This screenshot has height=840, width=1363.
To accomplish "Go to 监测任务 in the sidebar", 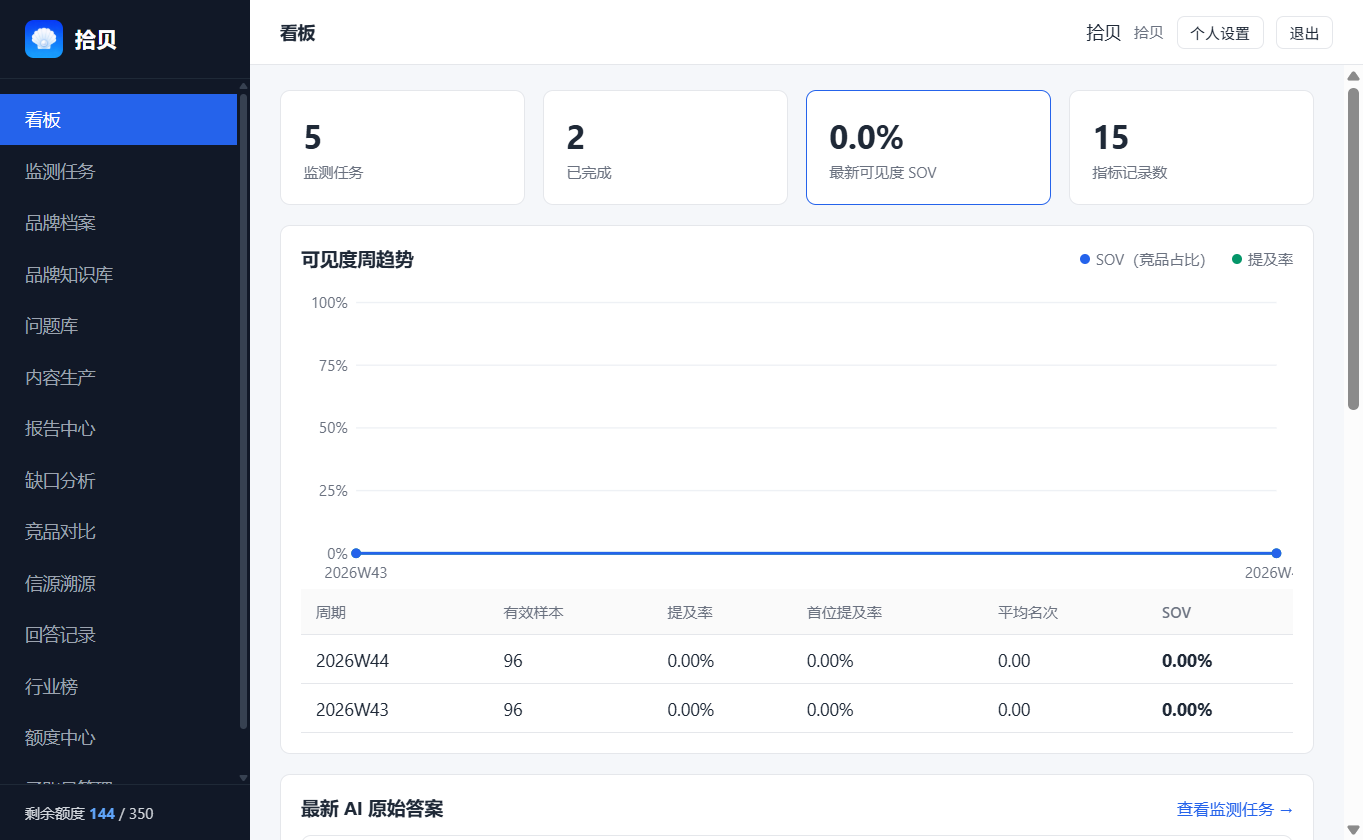I will (x=118, y=171).
